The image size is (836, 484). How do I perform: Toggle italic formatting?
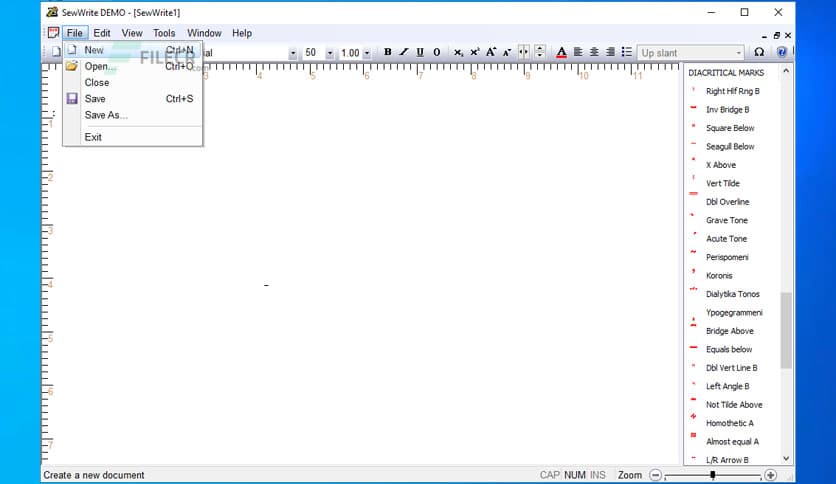click(404, 52)
